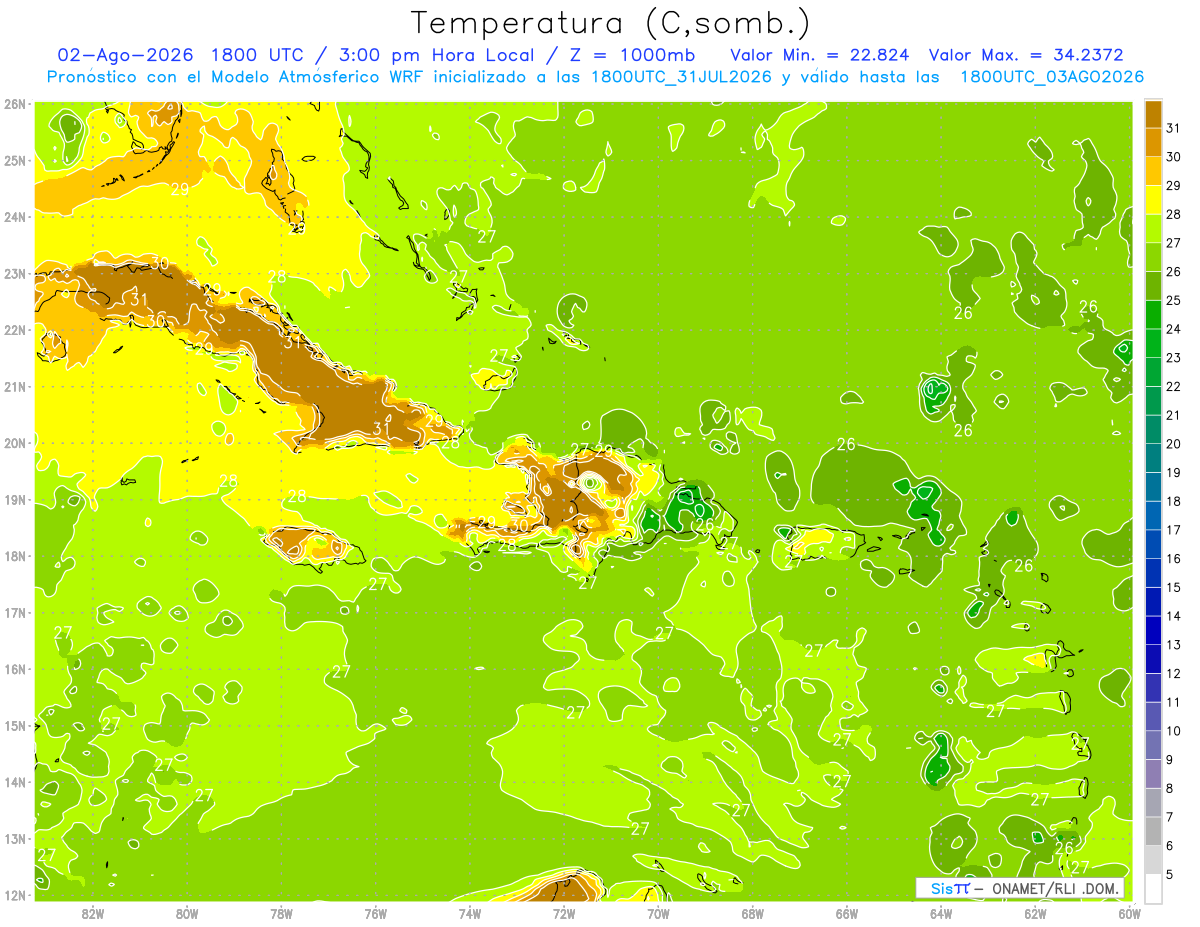The image size is (1200, 927).
Task: Click the validity stamp "1800UTC_03AGO2026"
Action: click(x=1052, y=77)
